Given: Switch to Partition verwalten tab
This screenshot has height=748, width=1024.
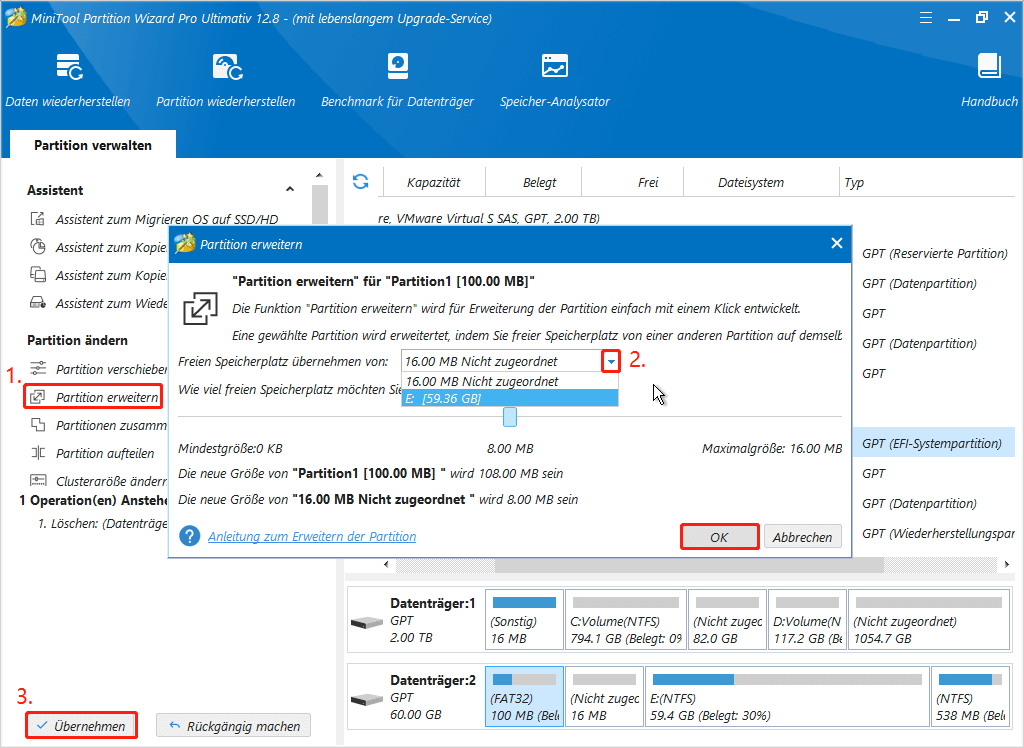Looking at the screenshot, I should click(93, 145).
